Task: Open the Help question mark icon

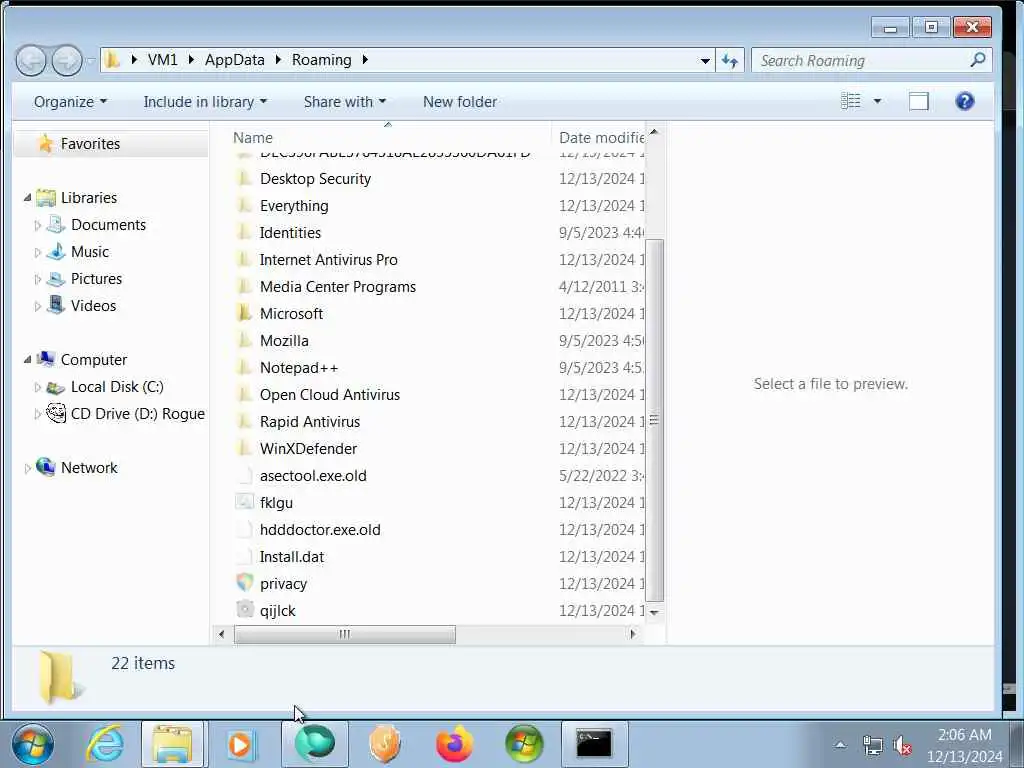Action: click(x=965, y=101)
